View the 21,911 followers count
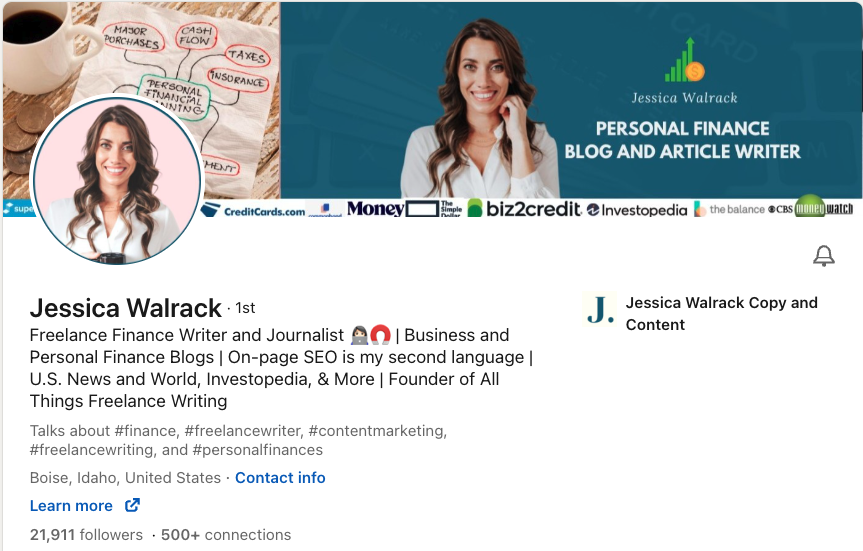The width and height of the screenshot is (863, 551). tap(86, 535)
